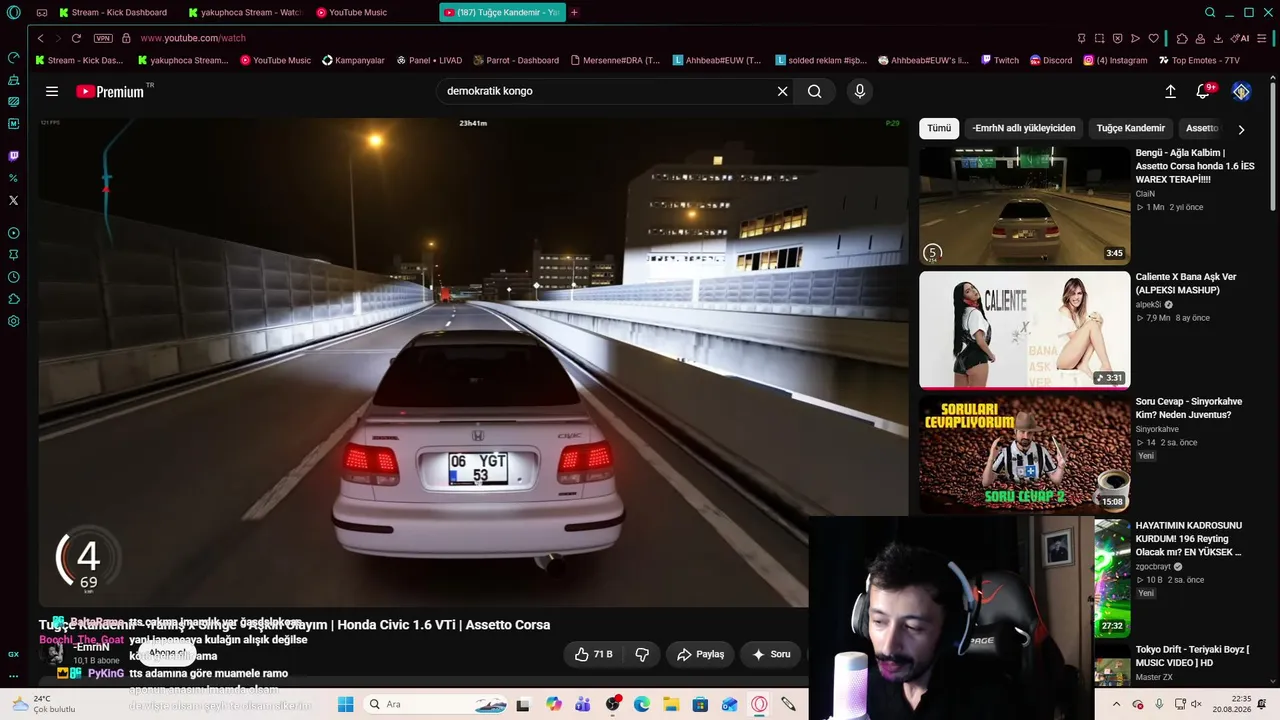Dislike the video with the thumbs-down button
Image resolution: width=1280 pixels, height=720 pixels.
(x=642, y=654)
